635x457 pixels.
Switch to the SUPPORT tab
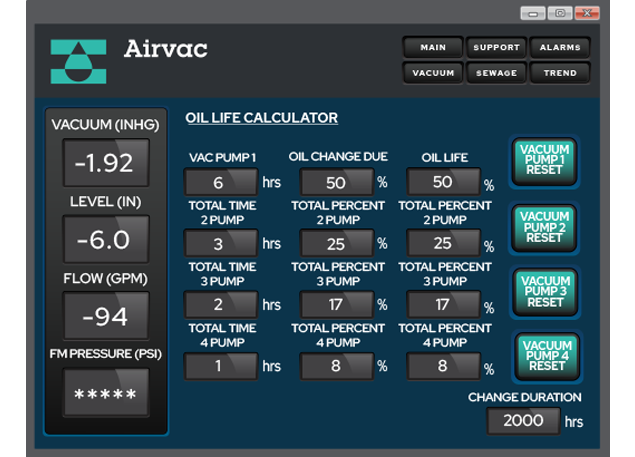(496, 47)
